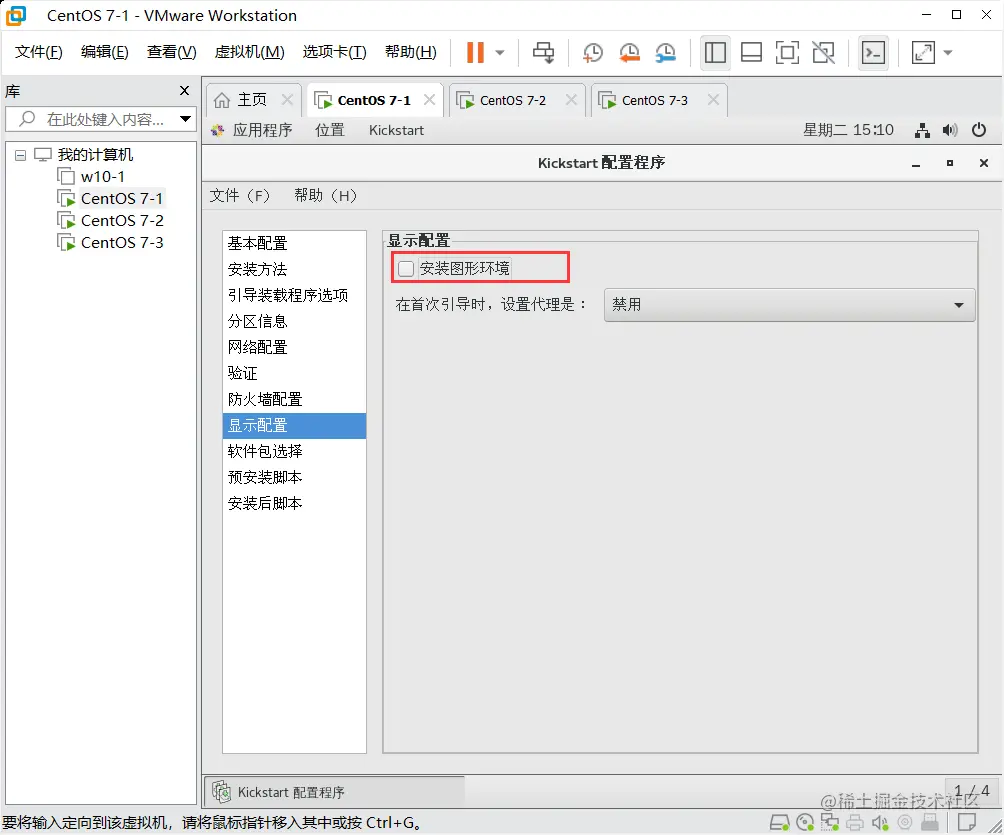This screenshot has height=835, width=1004.
Task: Click the guest network status icon
Action: coord(922,131)
